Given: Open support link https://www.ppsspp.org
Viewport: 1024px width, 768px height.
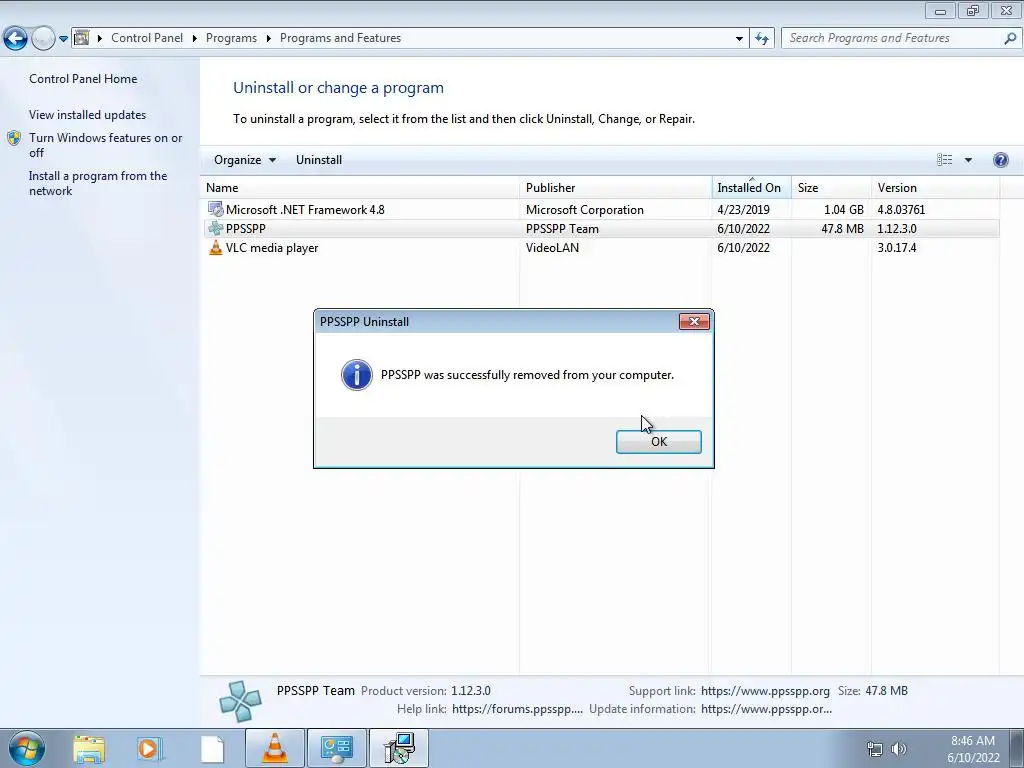Looking at the screenshot, I should (765, 690).
